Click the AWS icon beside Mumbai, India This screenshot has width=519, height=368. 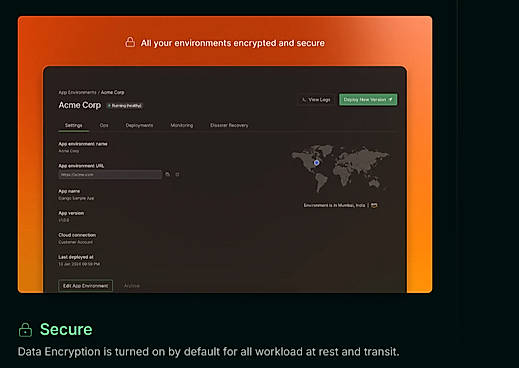pos(374,205)
